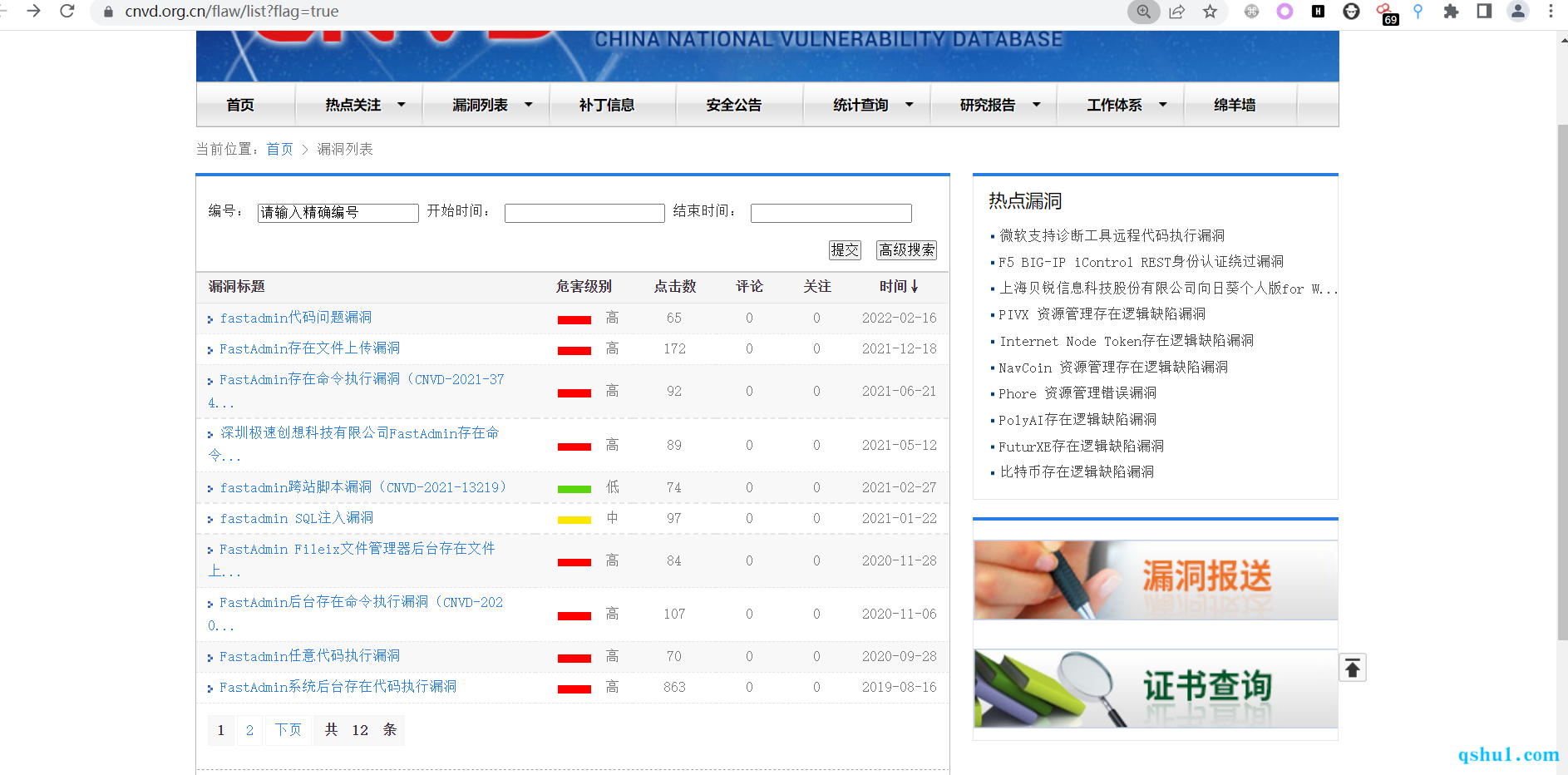Sort by 时间 with the down arrow
This screenshot has height=775, width=1568.
point(915,286)
